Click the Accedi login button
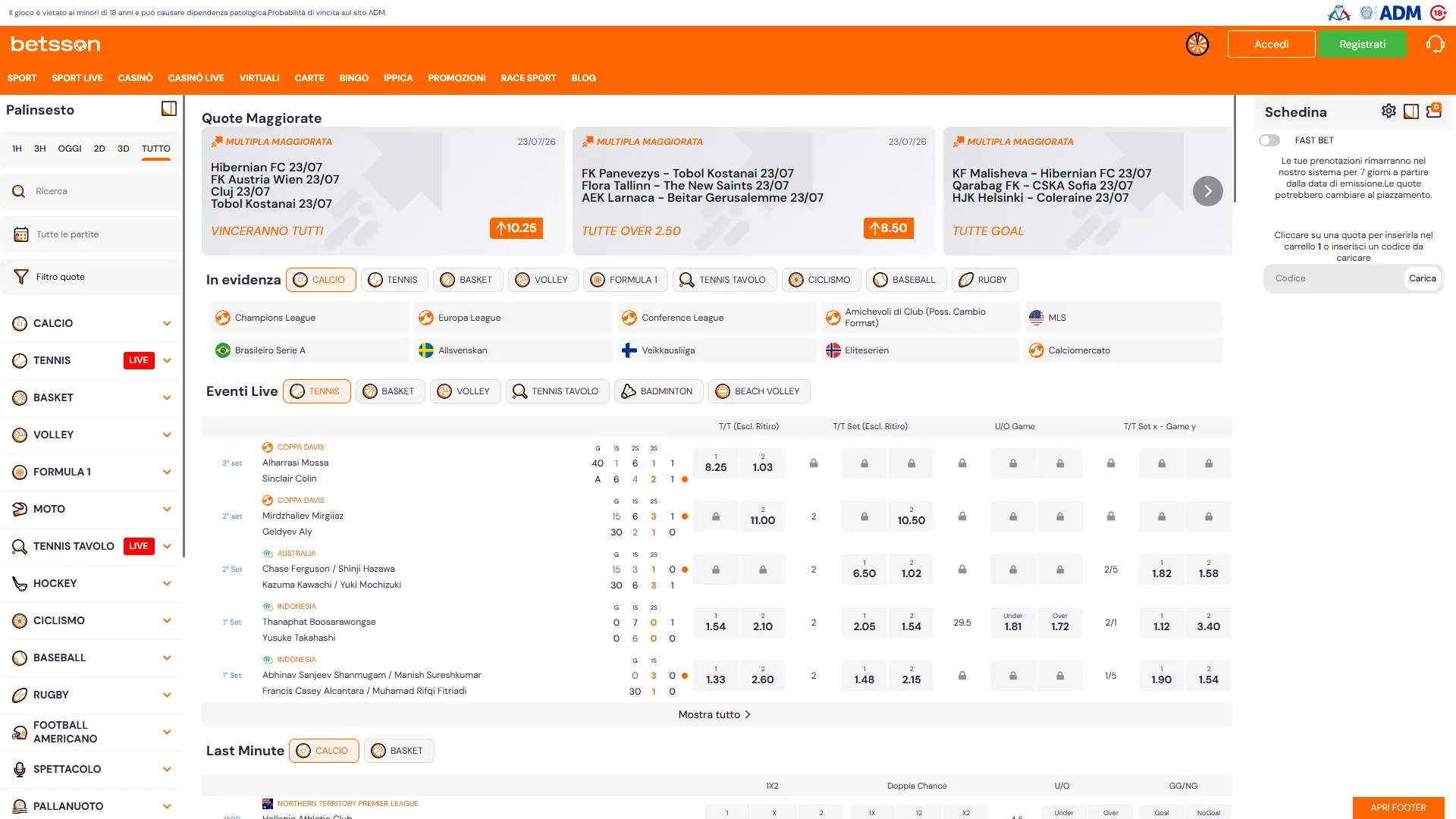 click(x=1272, y=45)
